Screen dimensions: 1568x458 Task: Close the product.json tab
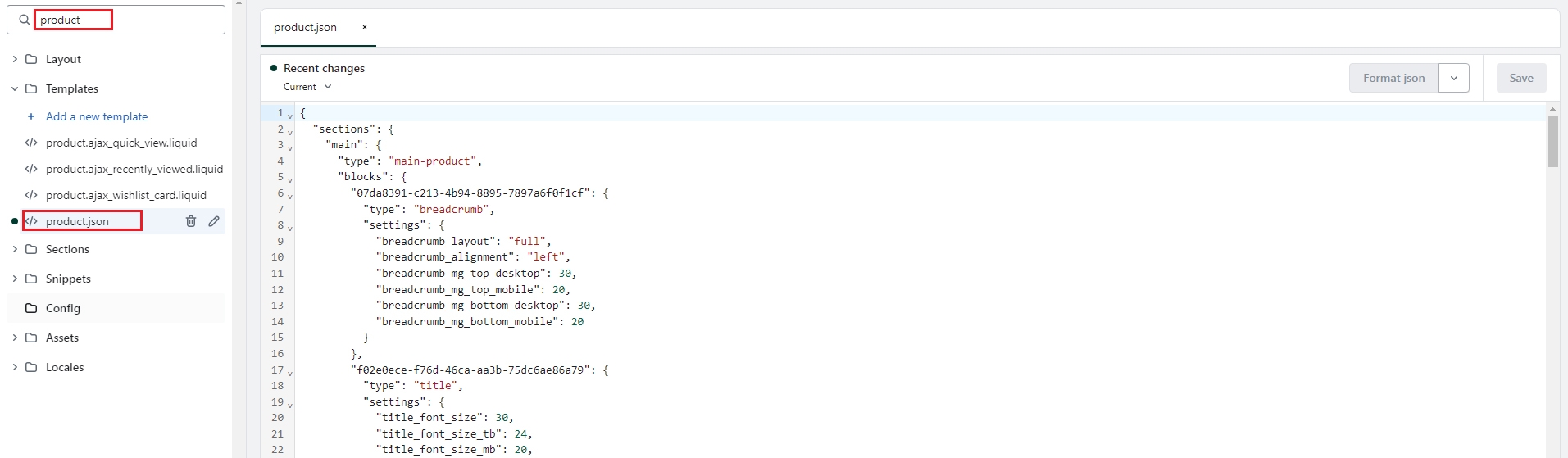click(365, 27)
